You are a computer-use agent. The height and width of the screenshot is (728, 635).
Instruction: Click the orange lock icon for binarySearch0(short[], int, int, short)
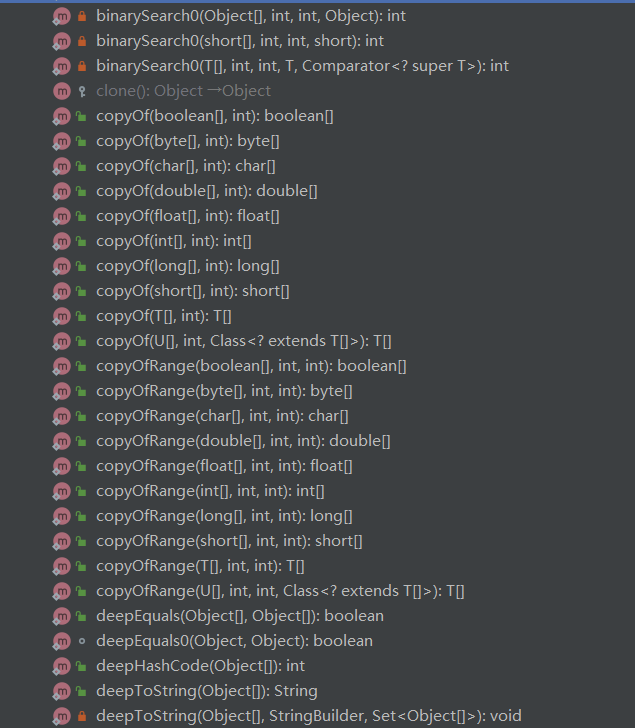click(x=82, y=41)
